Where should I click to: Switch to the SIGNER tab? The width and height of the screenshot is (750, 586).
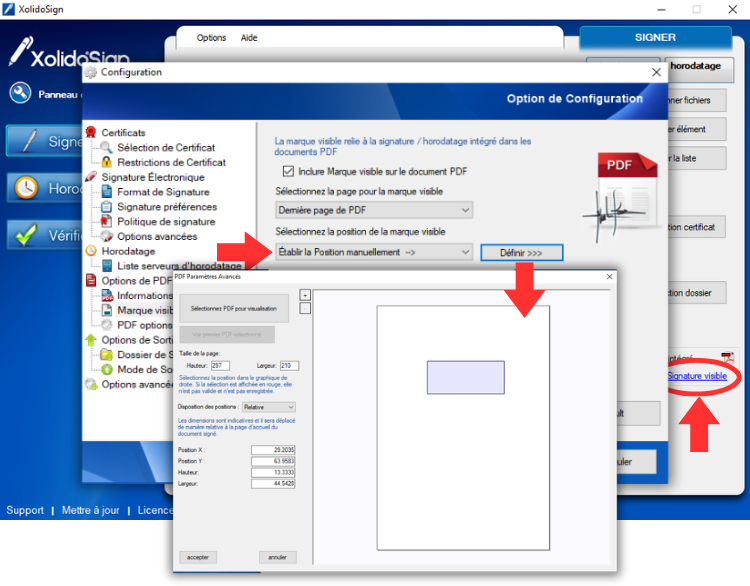(x=655, y=37)
